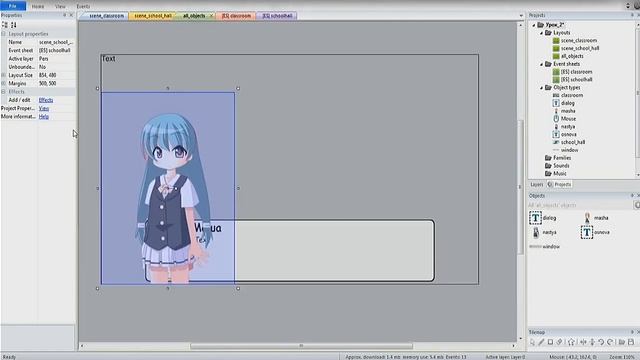The width and height of the screenshot is (640, 360).
Task: Select nastya sprite in Objects panel
Action: [x=544, y=232]
